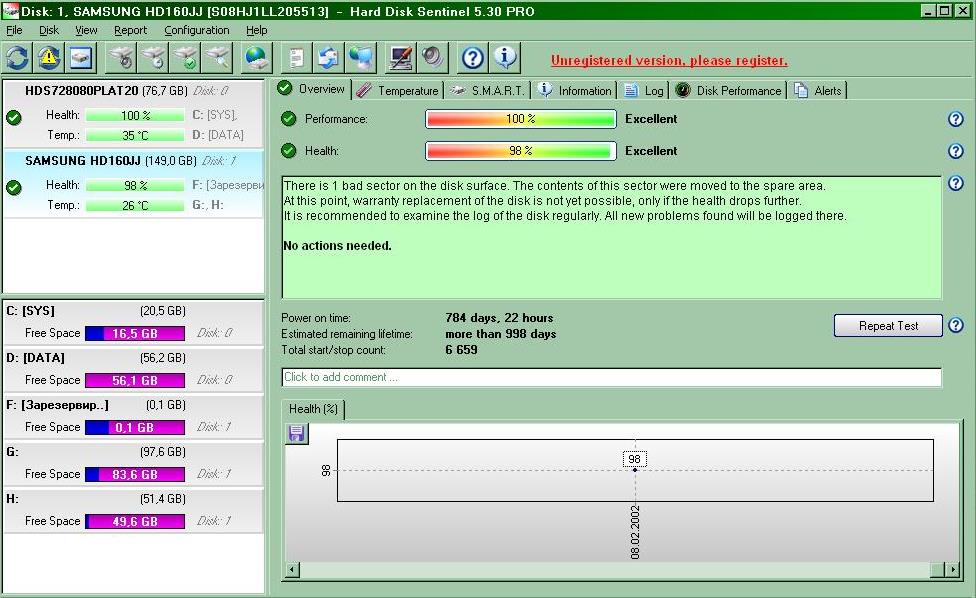
Task: Click help icon beside Performance bar
Action: tap(955, 119)
